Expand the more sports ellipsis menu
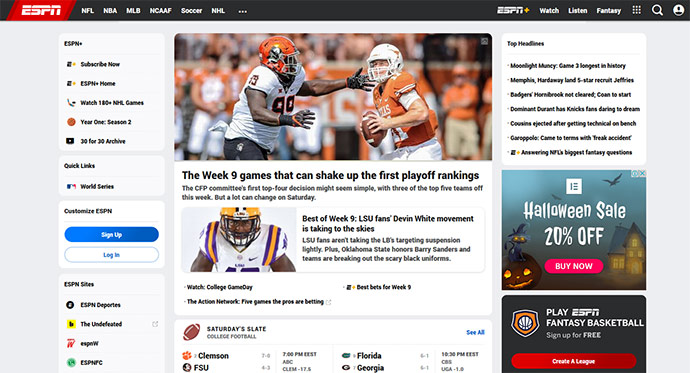This screenshot has width=690, height=373. [242, 11]
